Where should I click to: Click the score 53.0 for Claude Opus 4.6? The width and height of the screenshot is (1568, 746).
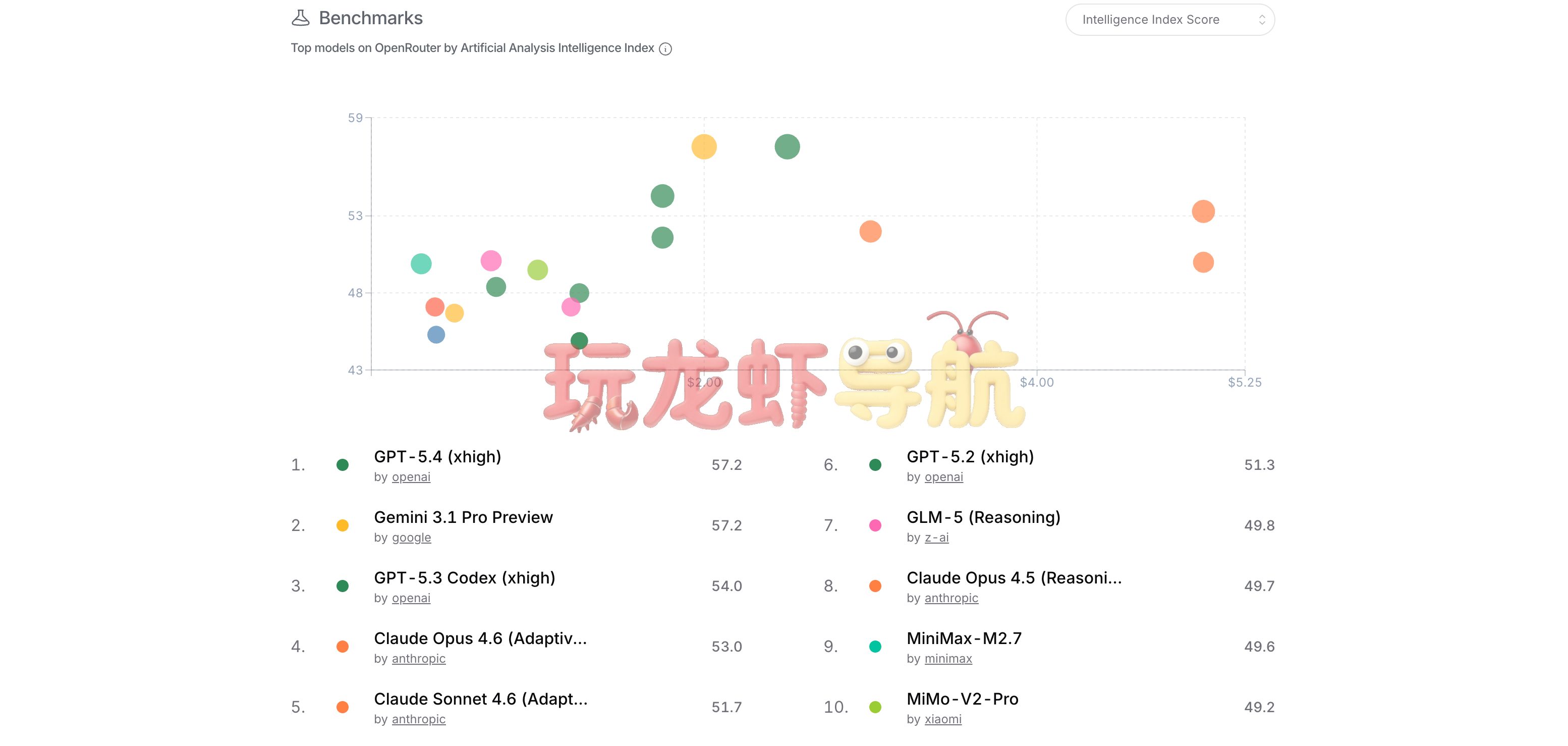click(727, 647)
